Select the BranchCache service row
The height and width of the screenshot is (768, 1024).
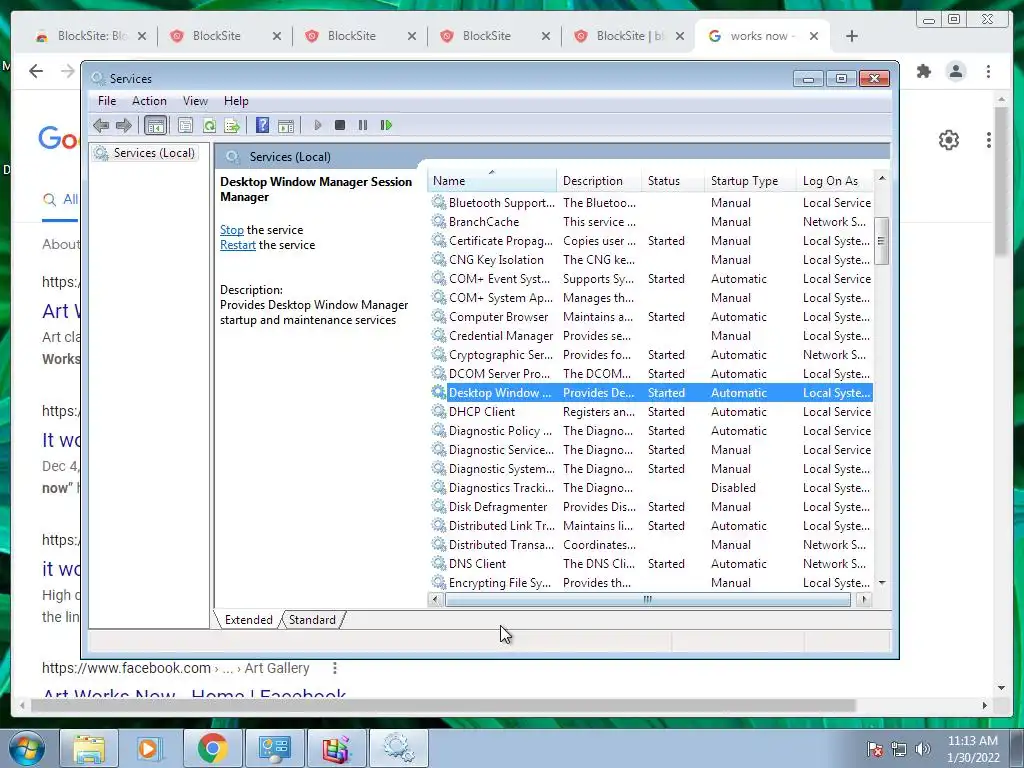pos(651,222)
